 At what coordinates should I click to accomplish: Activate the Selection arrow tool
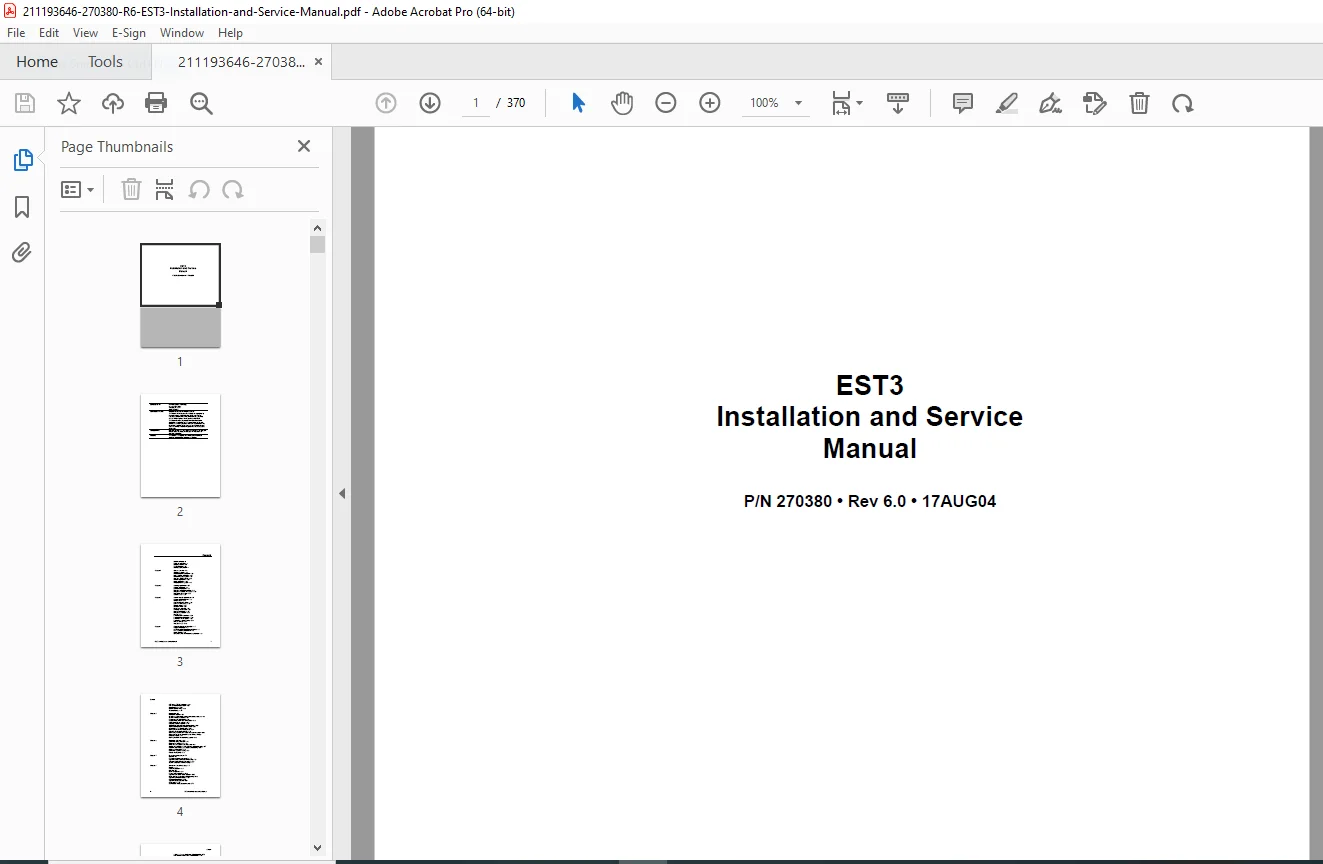click(x=578, y=103)
